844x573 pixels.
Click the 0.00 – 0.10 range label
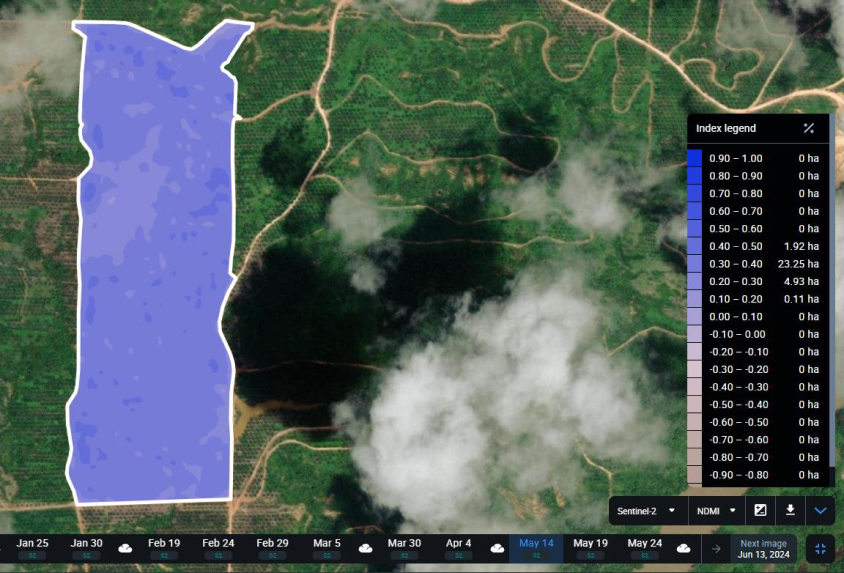pos(736,316)
